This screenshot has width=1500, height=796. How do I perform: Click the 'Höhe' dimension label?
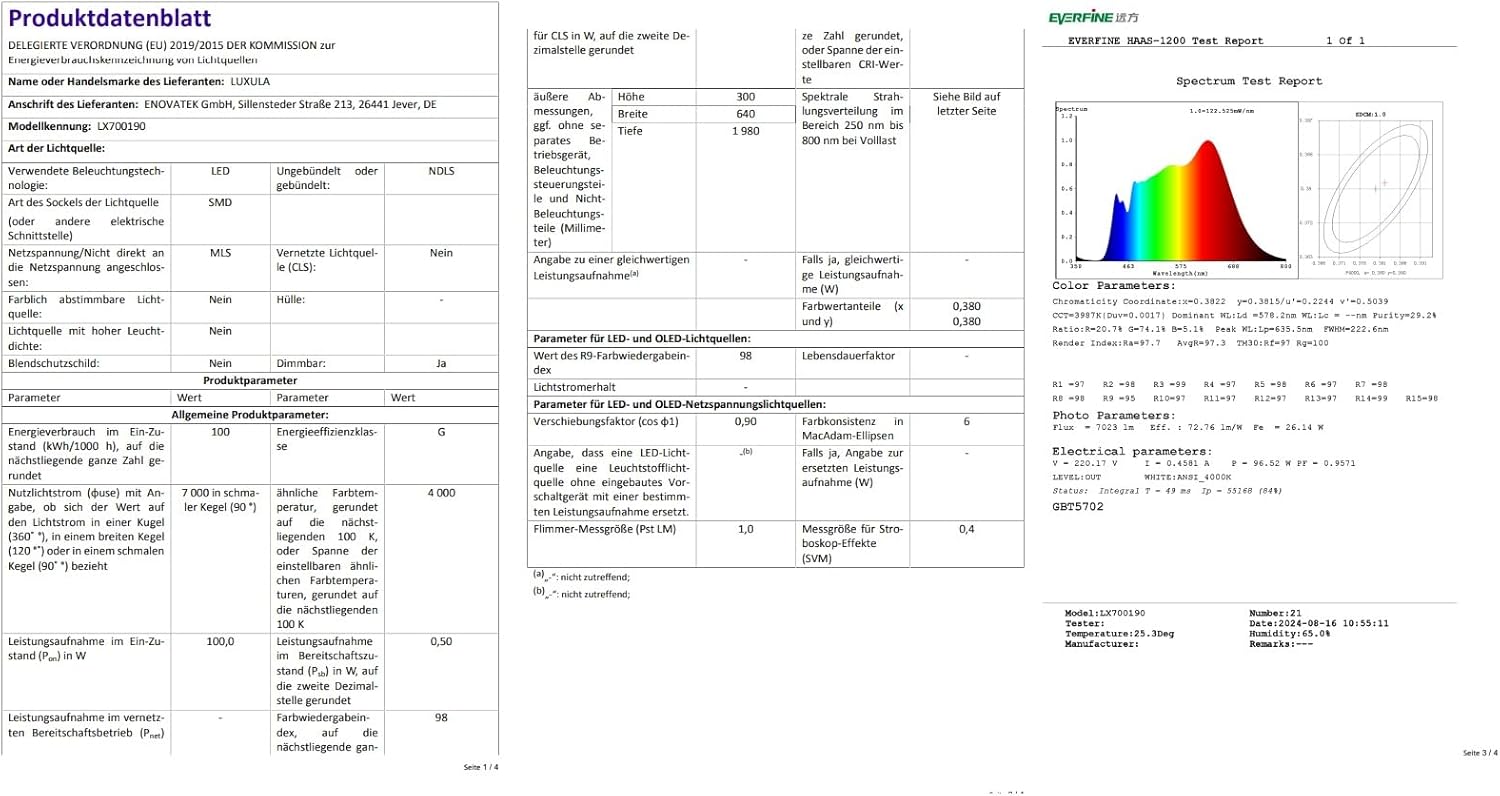click(632, 97)
